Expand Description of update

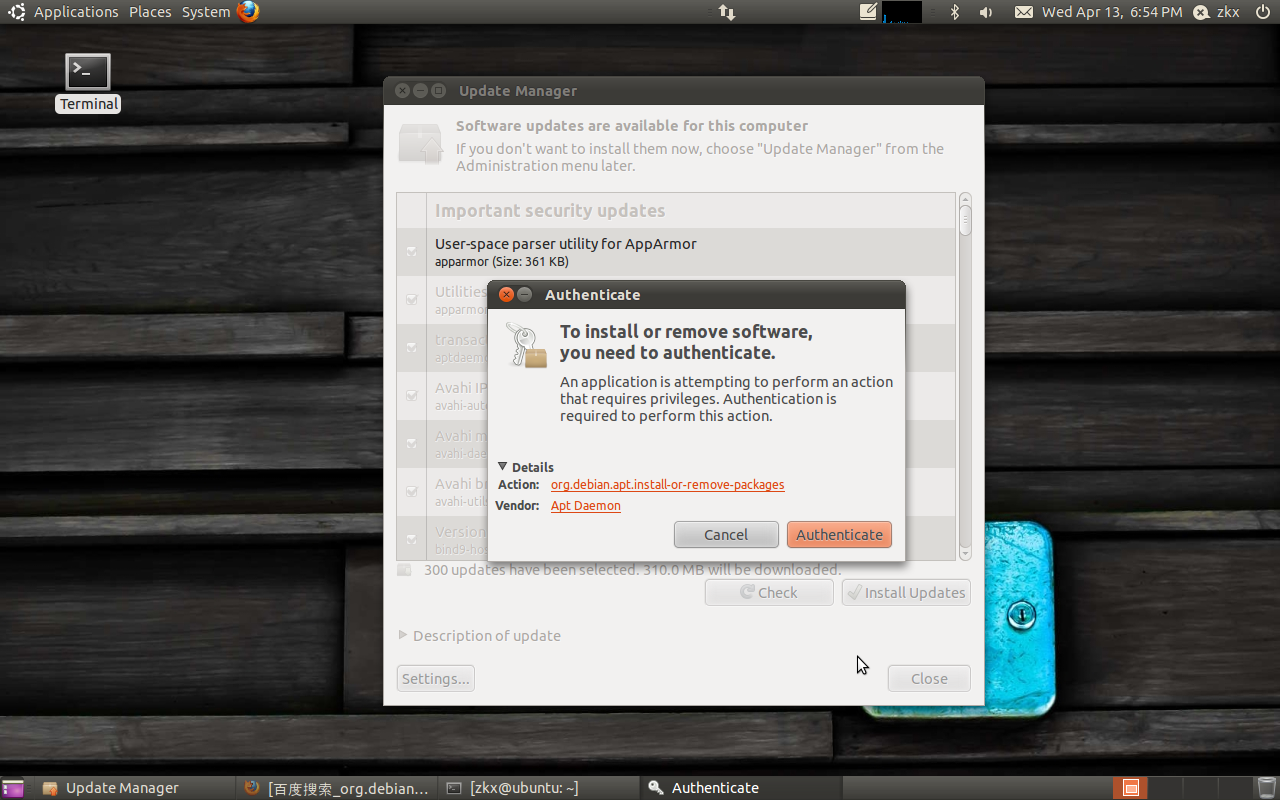click(x=480, y=636)
